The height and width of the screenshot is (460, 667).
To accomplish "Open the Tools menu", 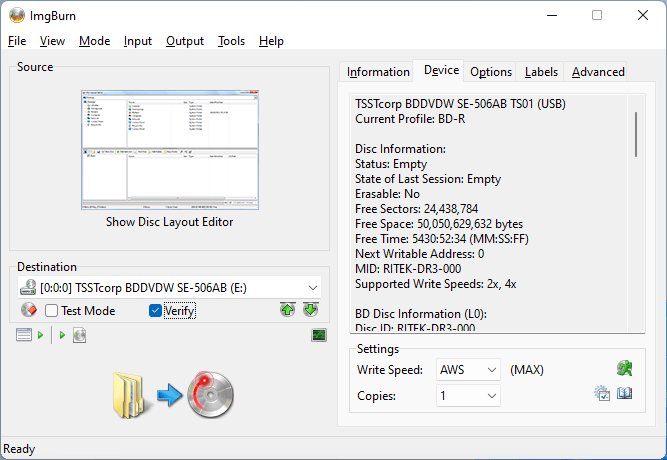I will click(x=231, y=41).
